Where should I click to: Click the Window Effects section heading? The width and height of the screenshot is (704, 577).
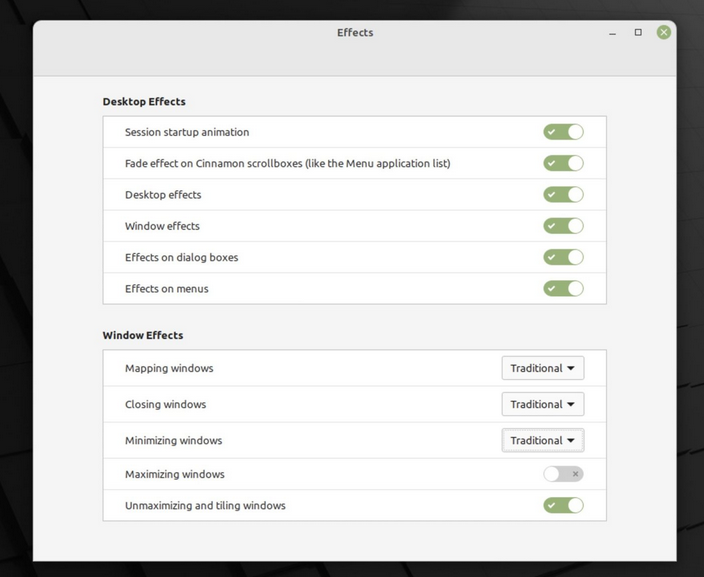143,335
